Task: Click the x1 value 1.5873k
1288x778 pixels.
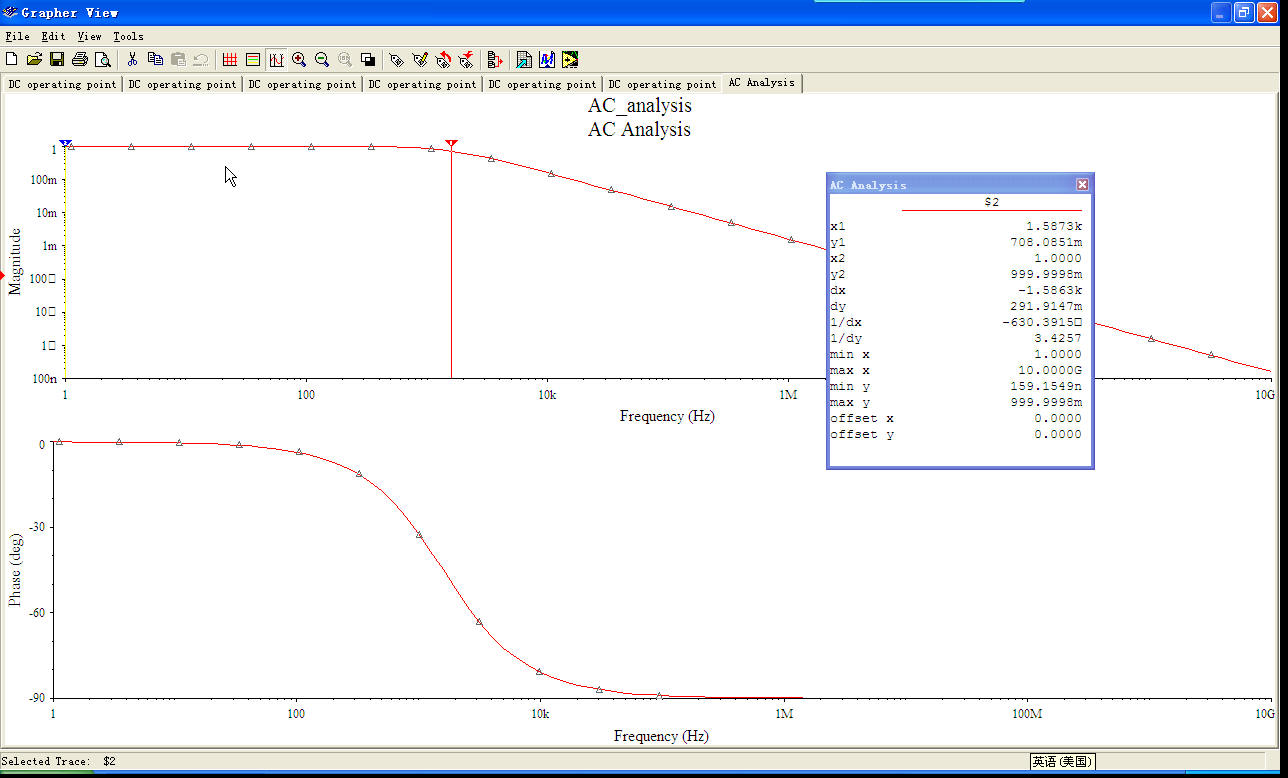Action: pos(1053,227)
